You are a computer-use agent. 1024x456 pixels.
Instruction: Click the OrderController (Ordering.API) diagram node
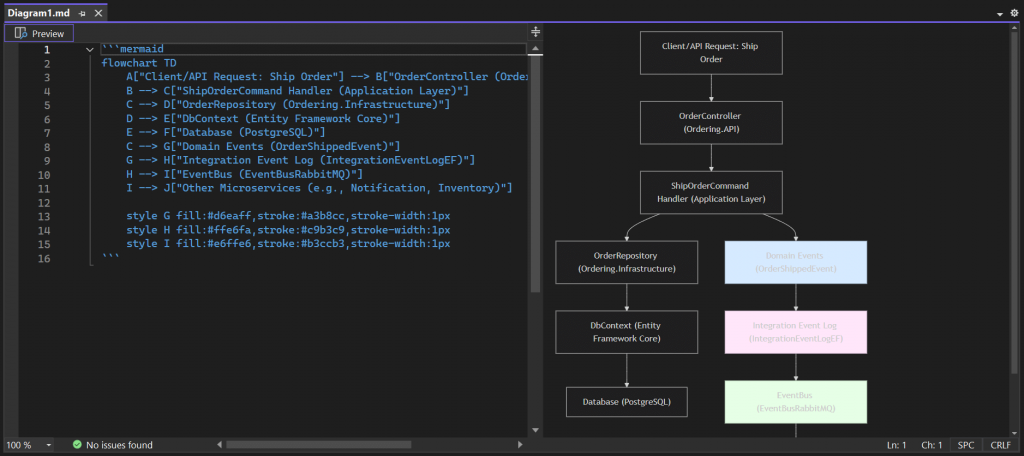[x=711, y=122]
